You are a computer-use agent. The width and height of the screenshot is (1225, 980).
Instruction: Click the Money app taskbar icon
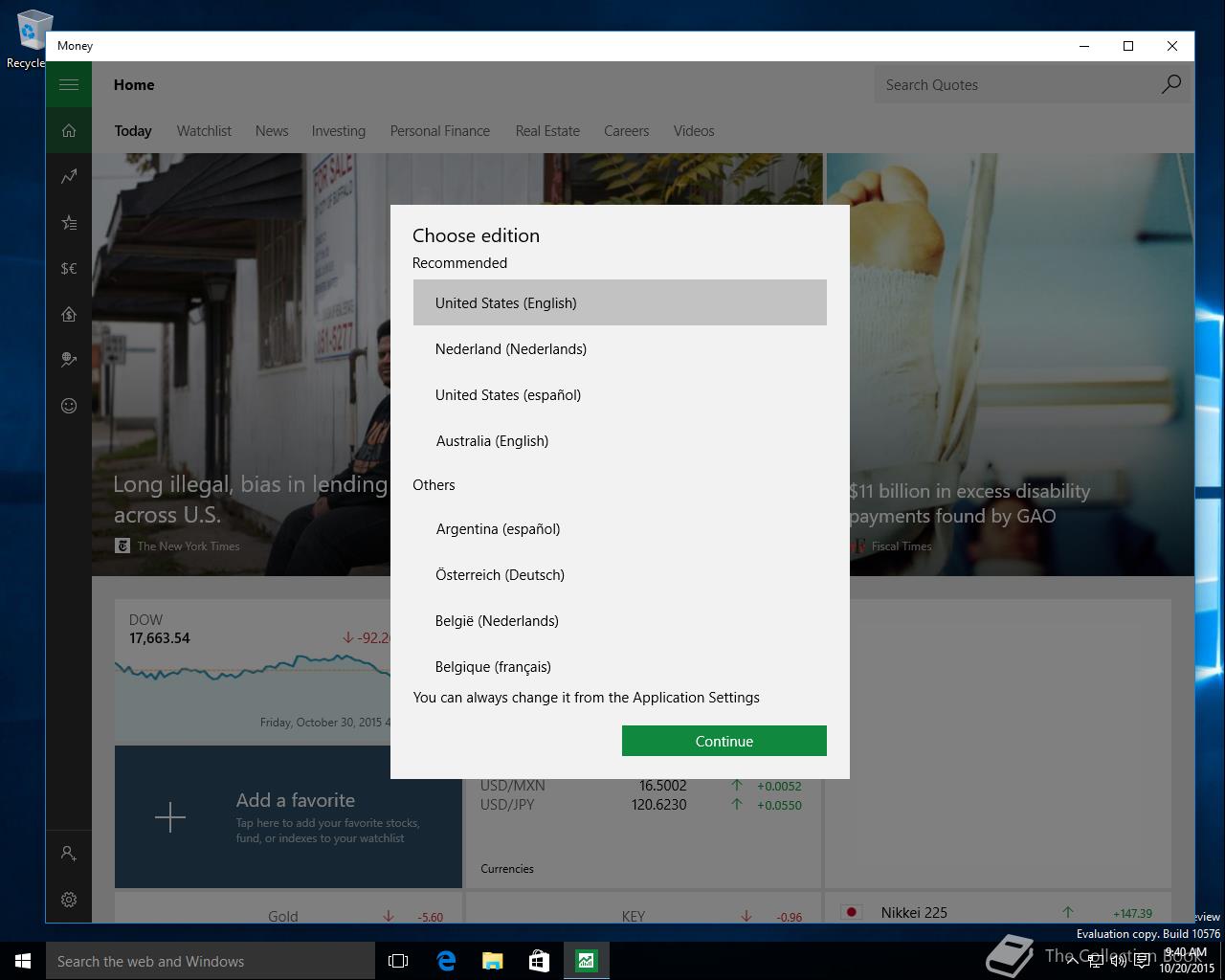point(586,961)
